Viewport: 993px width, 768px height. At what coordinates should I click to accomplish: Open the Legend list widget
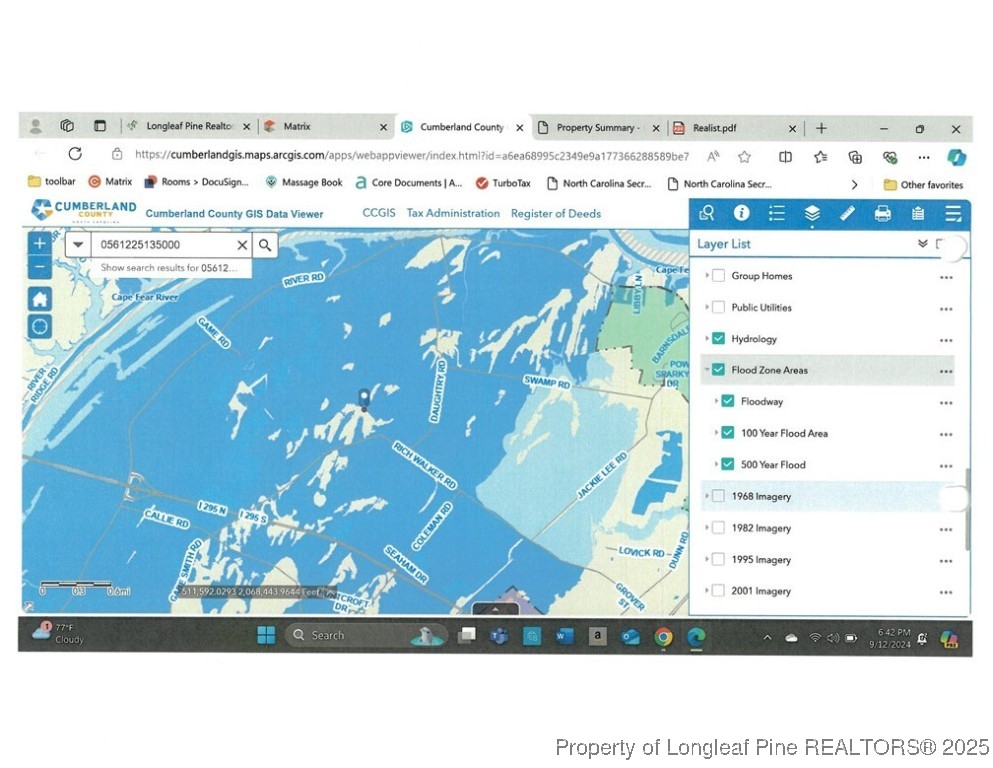click(x=776, y=213)
